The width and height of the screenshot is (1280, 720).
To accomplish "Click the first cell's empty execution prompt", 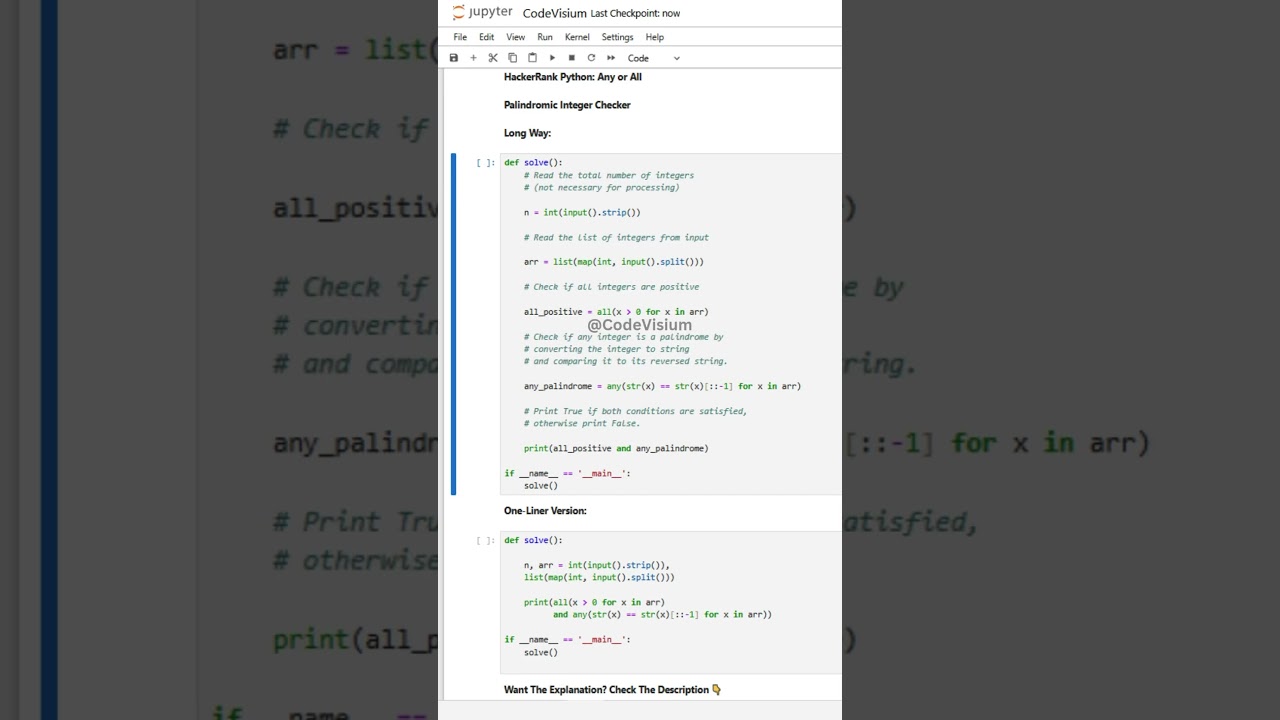I will click(485, 162).
